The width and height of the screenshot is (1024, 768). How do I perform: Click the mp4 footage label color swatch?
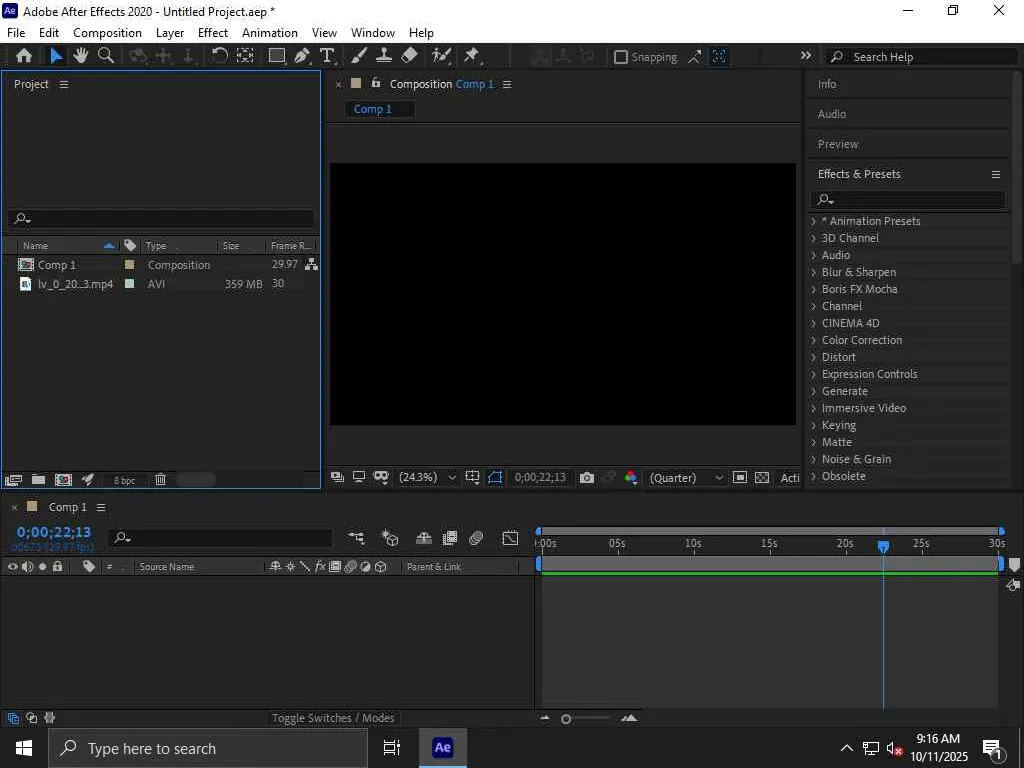tap(129, 283)
